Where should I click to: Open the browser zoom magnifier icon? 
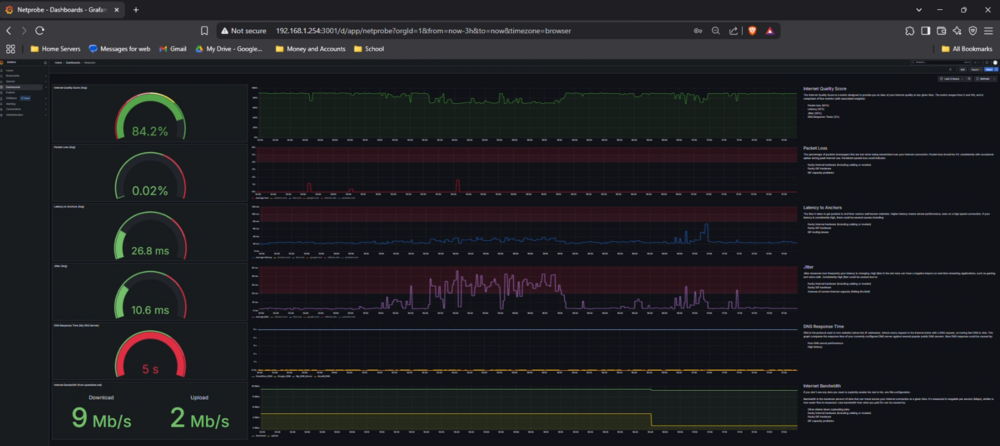click(x=716, y=31)
